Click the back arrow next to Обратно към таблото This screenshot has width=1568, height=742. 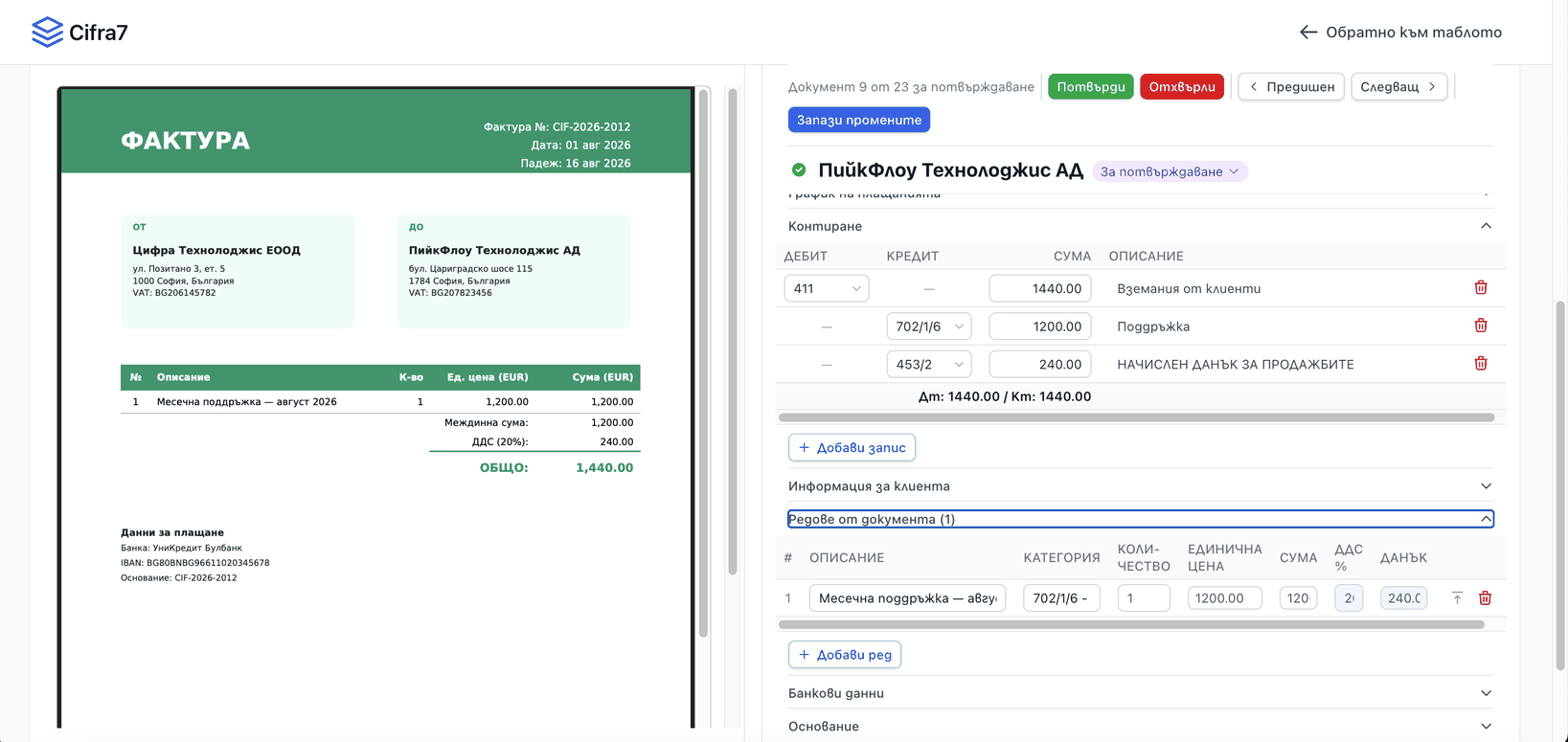click(x=1307, y=33)
